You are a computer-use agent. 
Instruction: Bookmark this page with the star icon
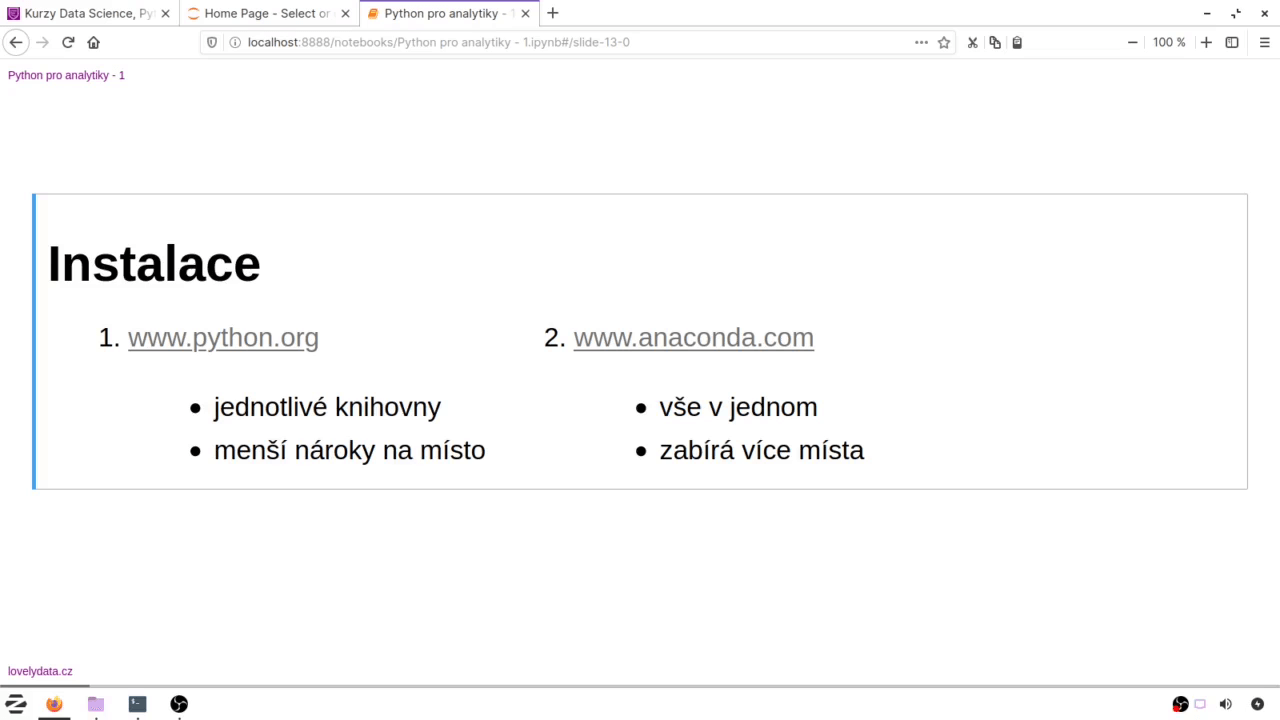tap(944, 42)
